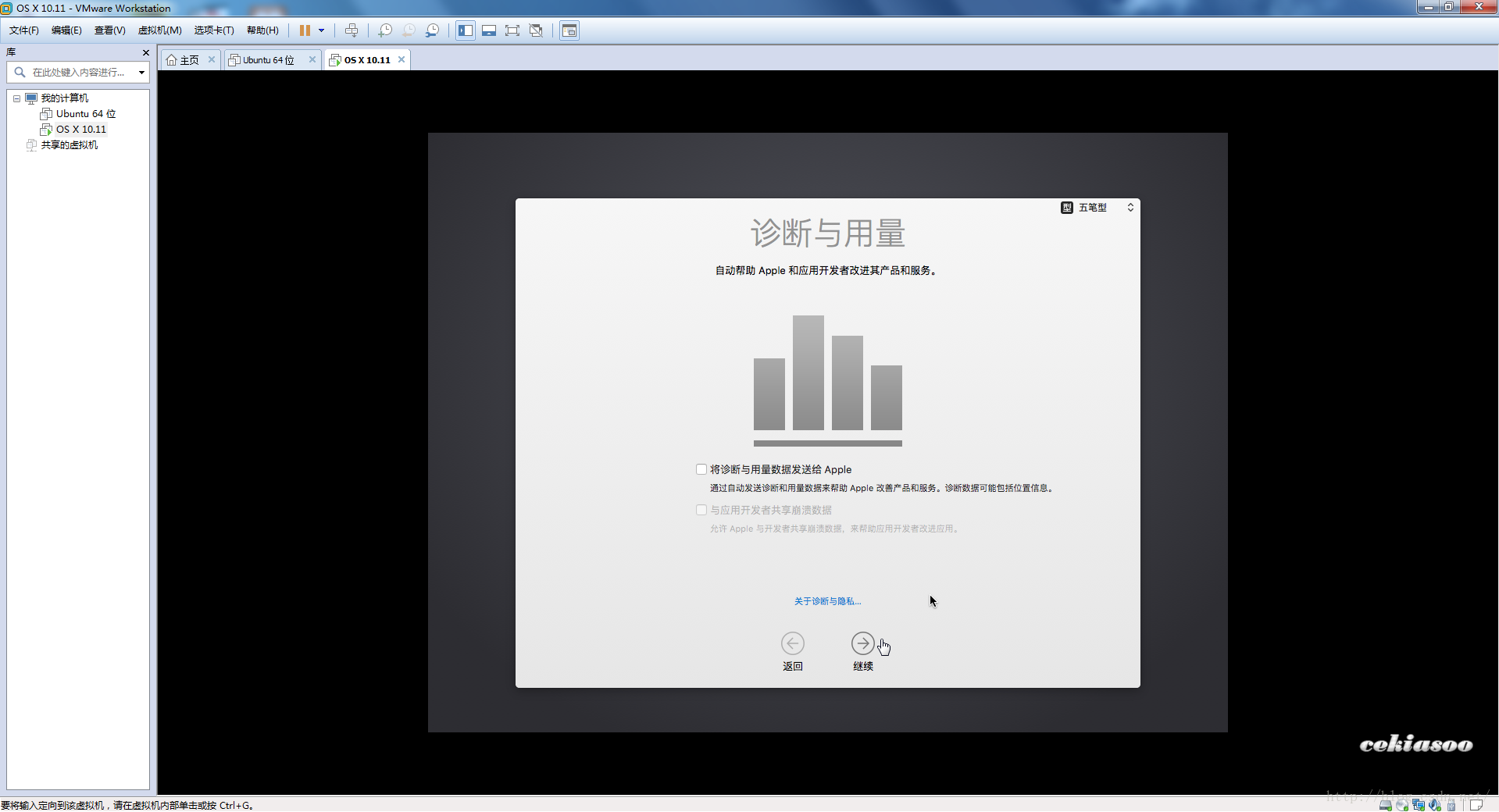
Task: Collapse the 我的计算机 tree node
Action: click(16, 98)
